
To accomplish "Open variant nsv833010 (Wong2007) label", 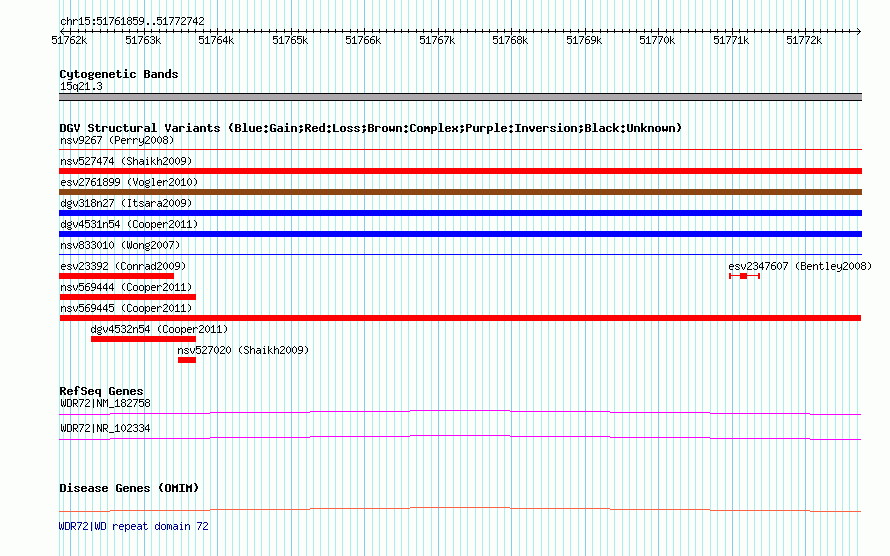I will click(120, 245).
